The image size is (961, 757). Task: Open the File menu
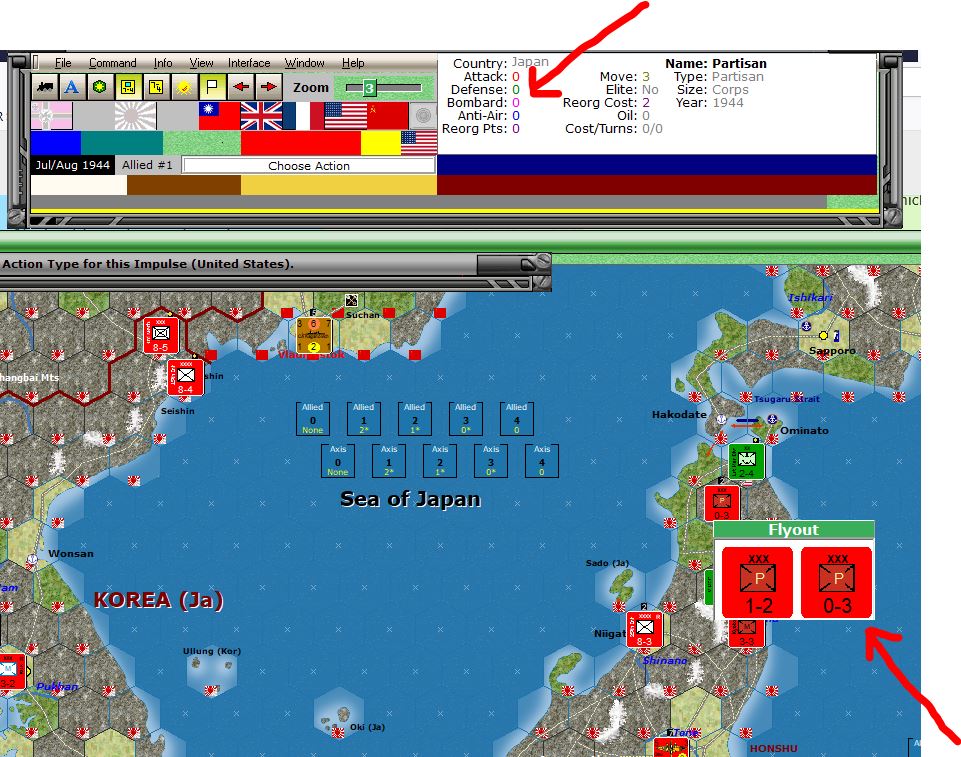click(63, 63)
